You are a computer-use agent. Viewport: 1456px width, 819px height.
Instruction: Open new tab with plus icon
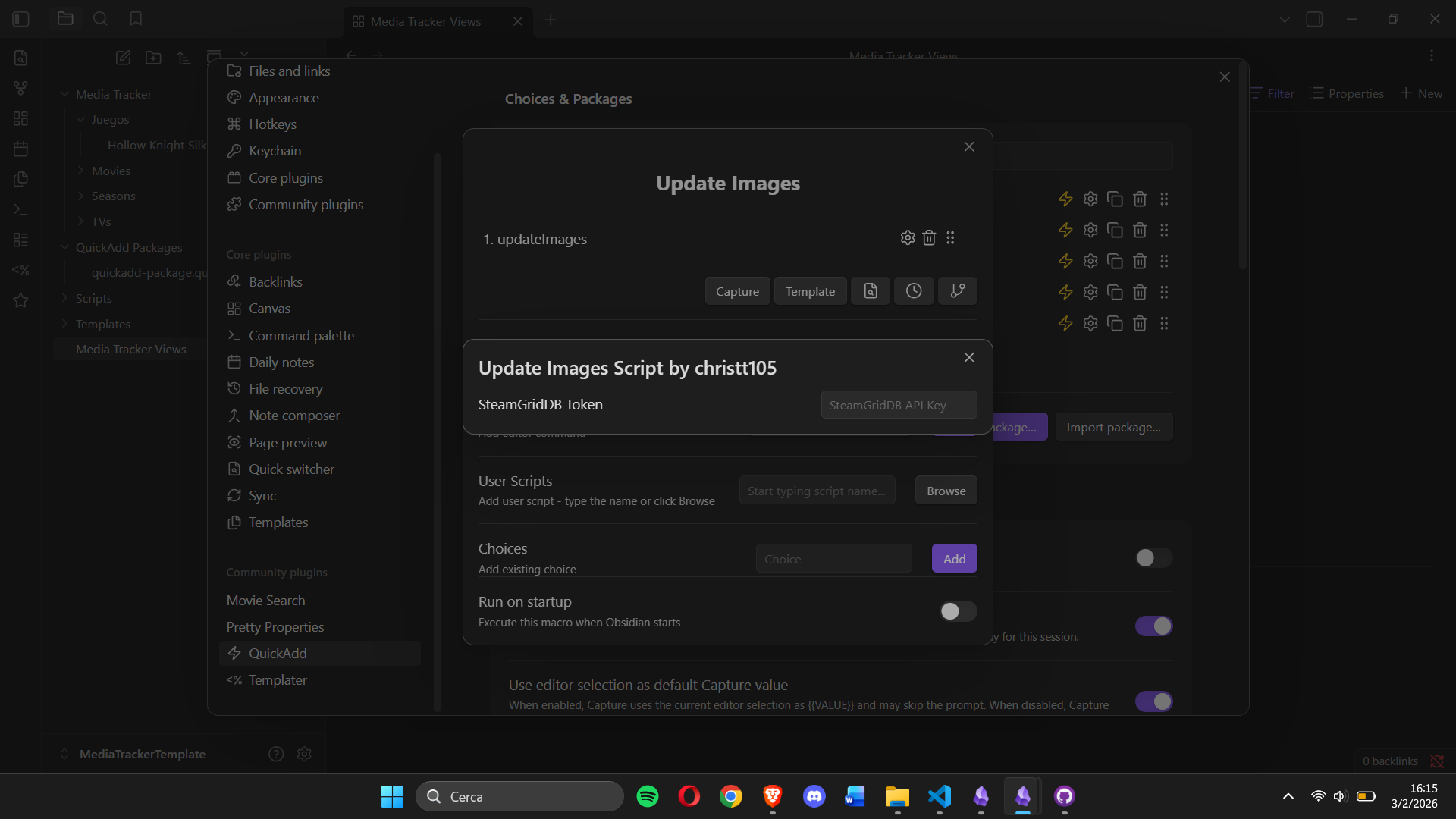(x=551, y=20)
